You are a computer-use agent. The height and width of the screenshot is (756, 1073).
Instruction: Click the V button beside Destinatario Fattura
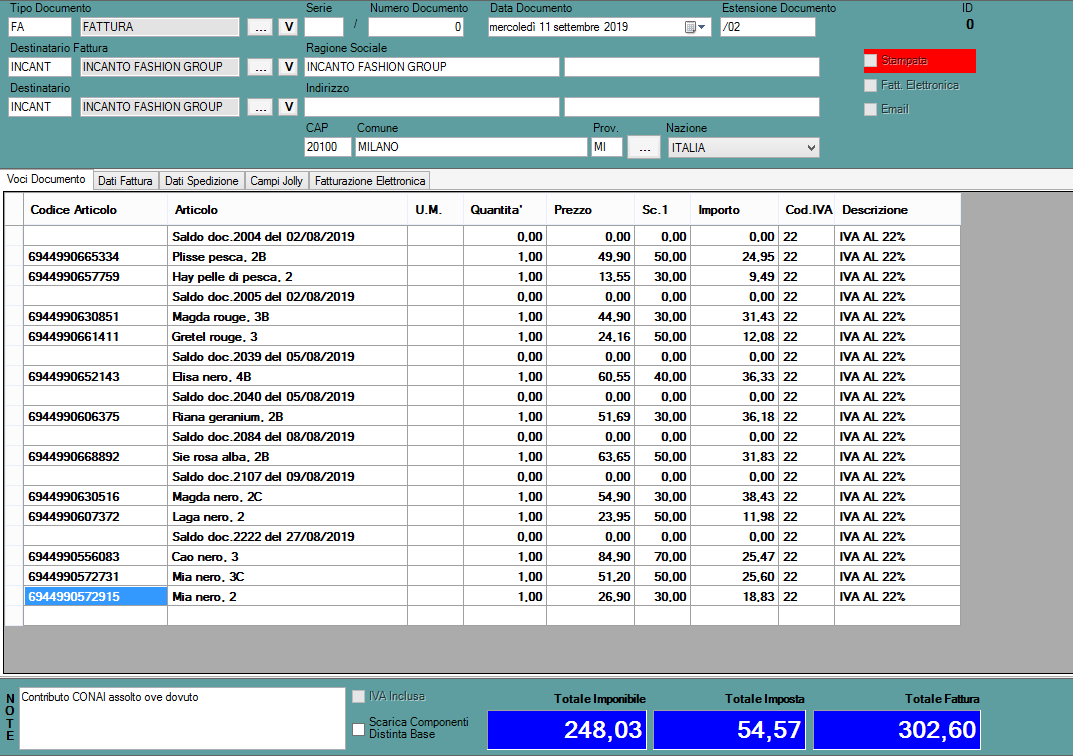tap(288, 67)
